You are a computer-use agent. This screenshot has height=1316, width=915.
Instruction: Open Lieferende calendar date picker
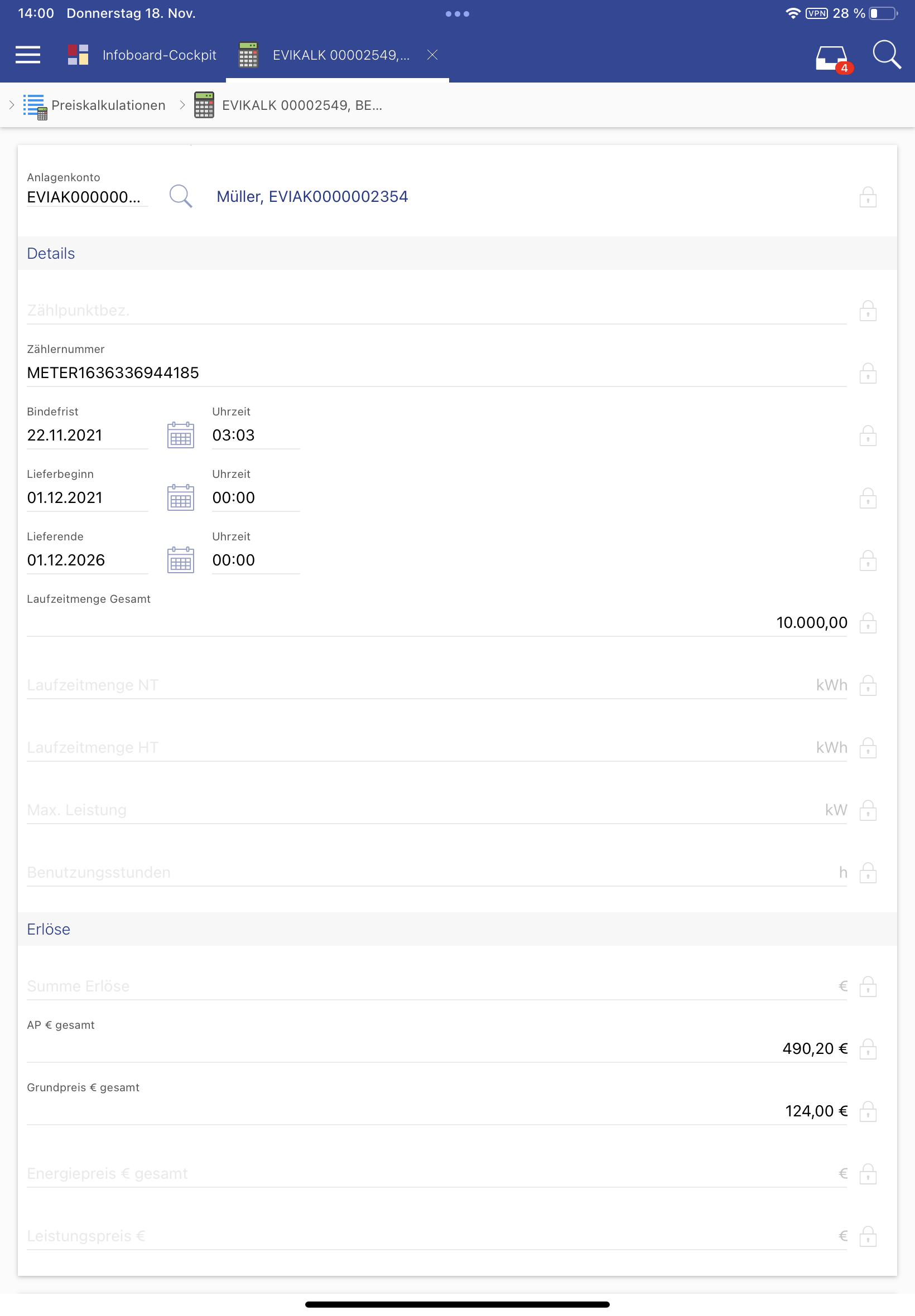(181, 560)
